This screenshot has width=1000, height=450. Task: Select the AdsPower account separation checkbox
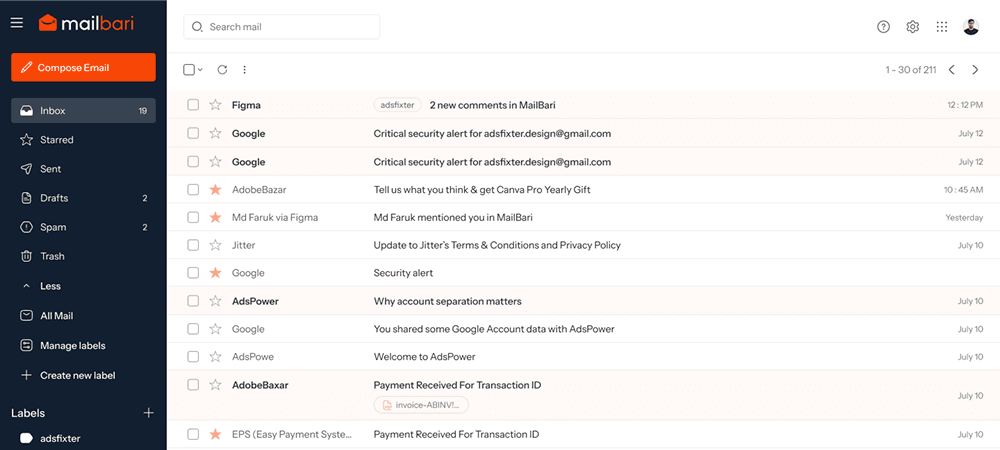click(x=193, y=301)
